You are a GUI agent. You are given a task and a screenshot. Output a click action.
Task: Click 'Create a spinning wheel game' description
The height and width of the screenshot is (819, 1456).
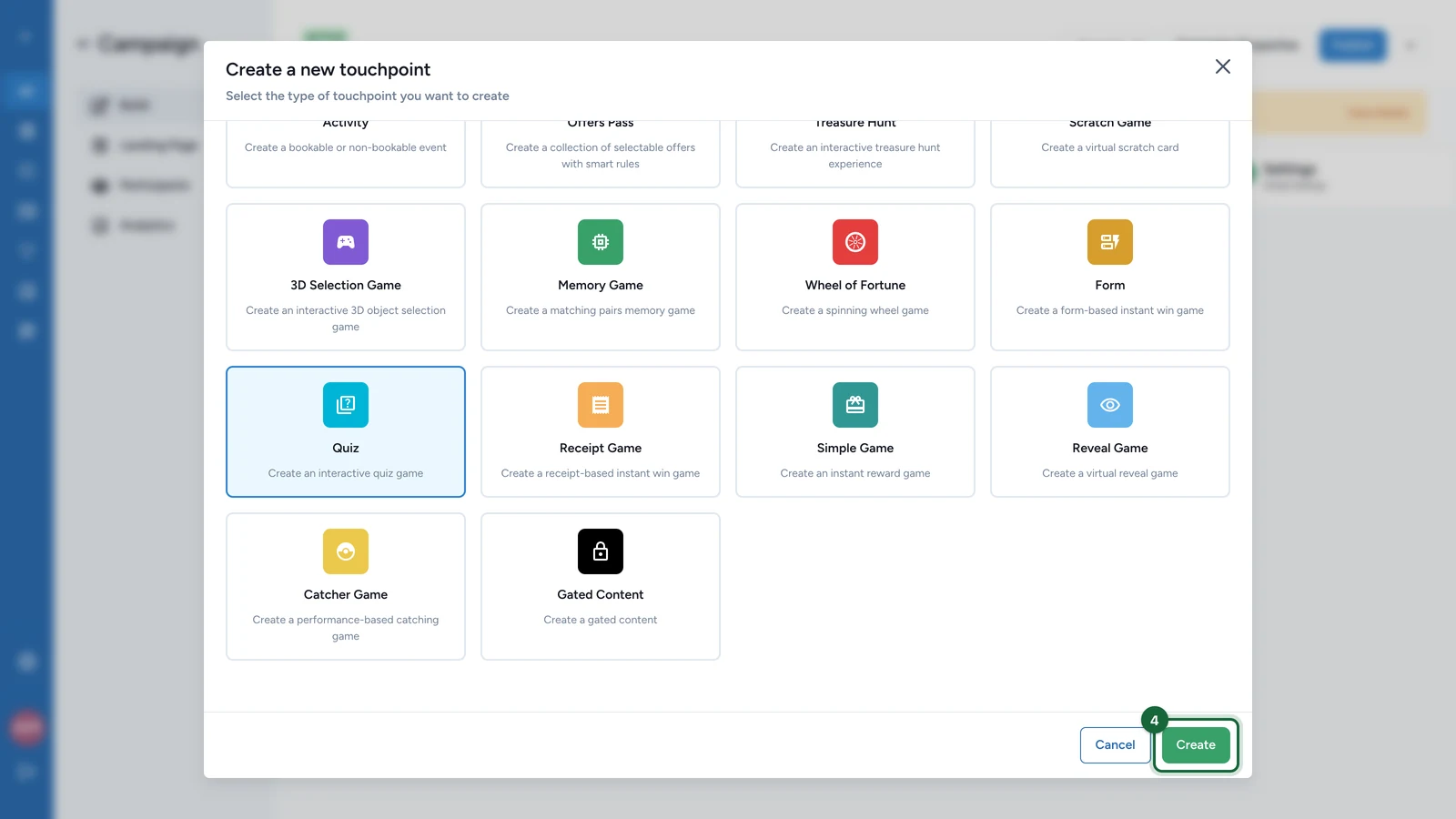coord(855,310)
